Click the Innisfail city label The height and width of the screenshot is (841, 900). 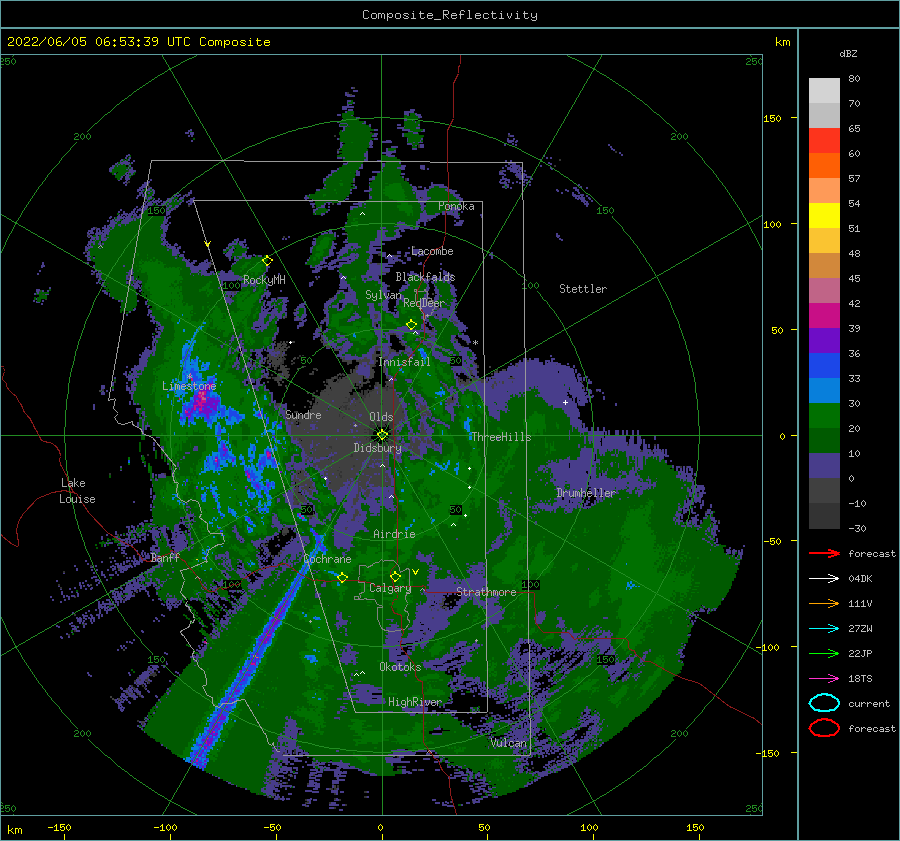tap(404, 362)
